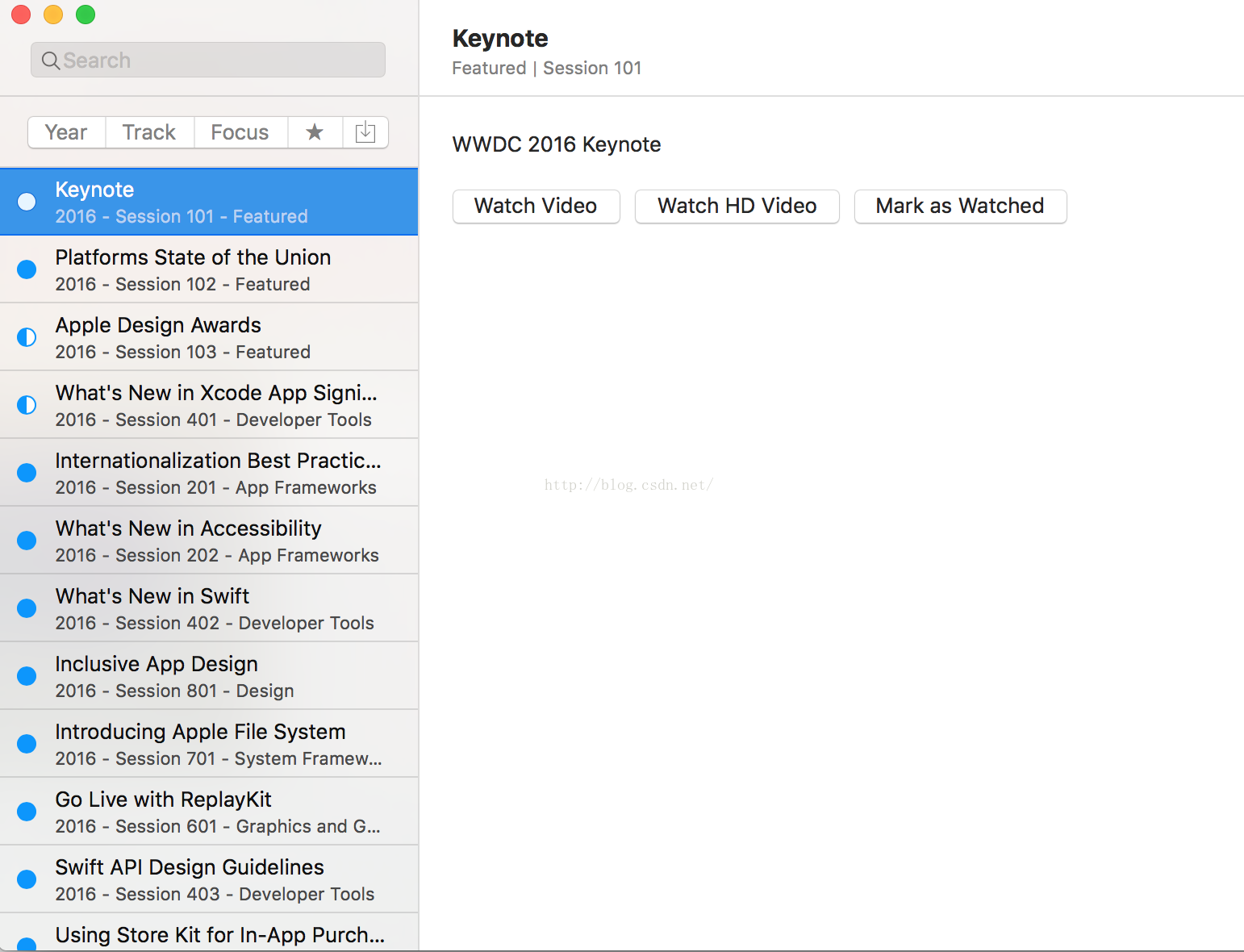This screenshot has width=1244, height=952.
Task: Select Platforms State of the Union session
Action: 209,269
